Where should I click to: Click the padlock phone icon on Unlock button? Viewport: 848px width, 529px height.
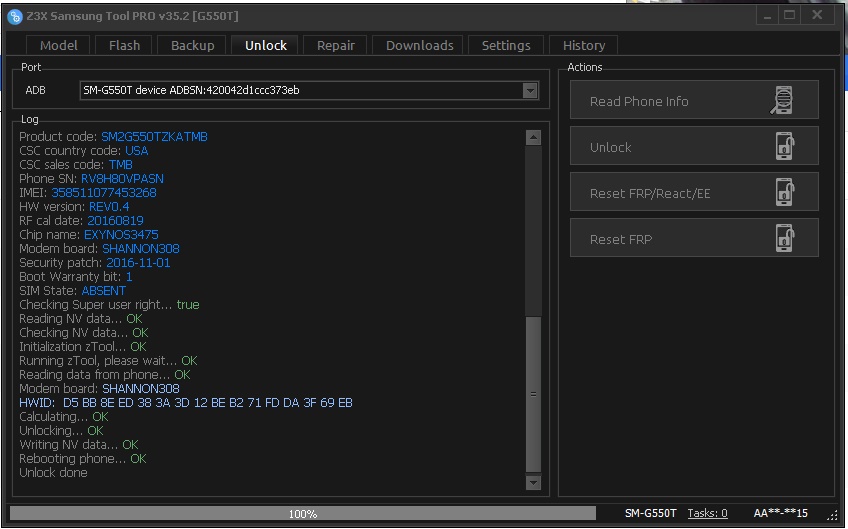tap(785, 146)
